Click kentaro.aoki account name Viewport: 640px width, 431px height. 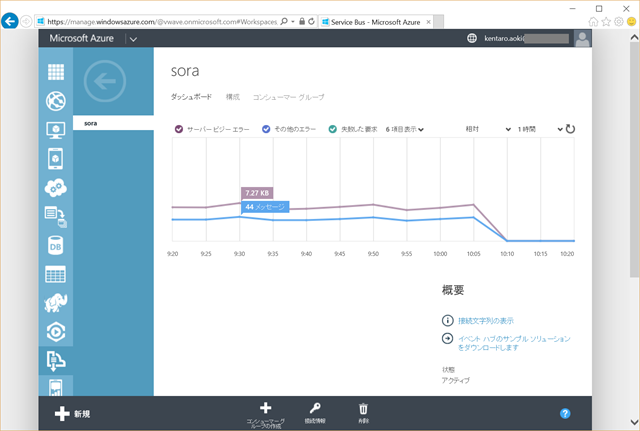[504, 38]
